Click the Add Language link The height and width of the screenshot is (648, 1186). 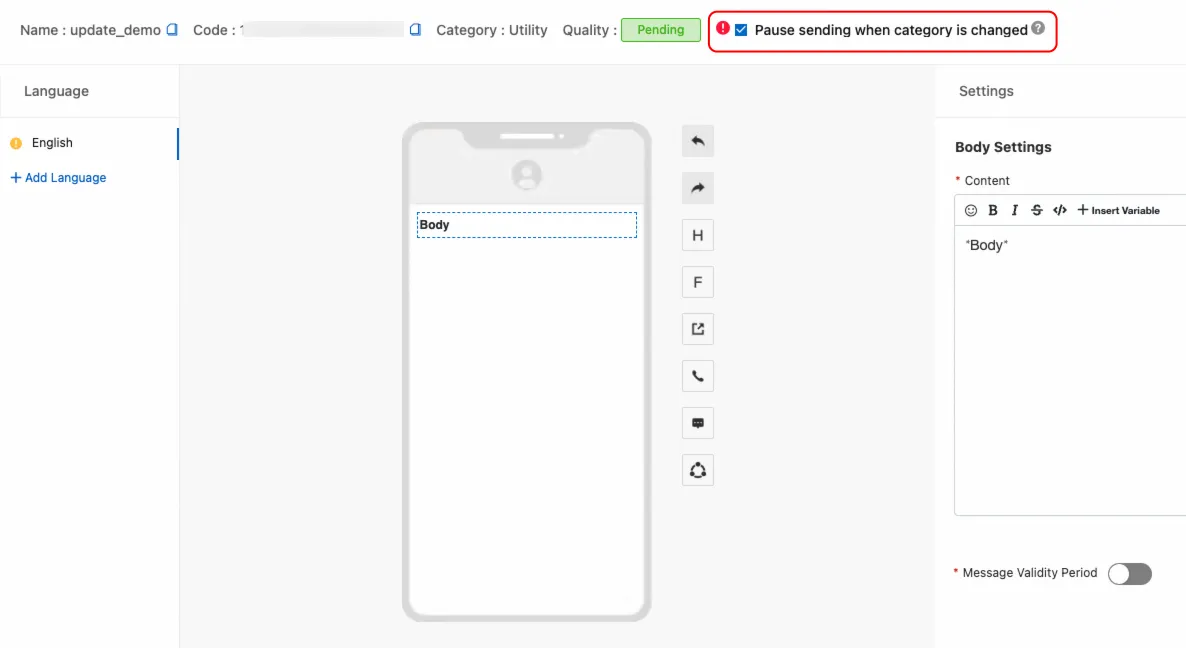click(x=58, y=178)
